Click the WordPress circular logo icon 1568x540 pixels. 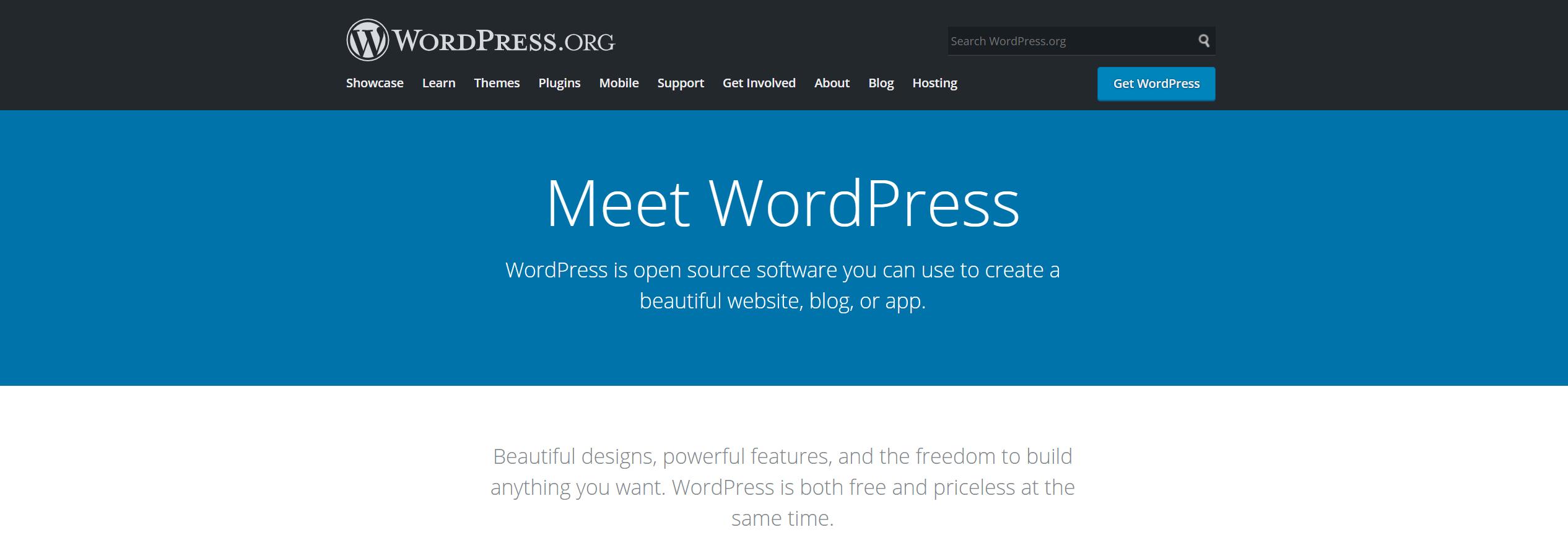coord(367,40)
